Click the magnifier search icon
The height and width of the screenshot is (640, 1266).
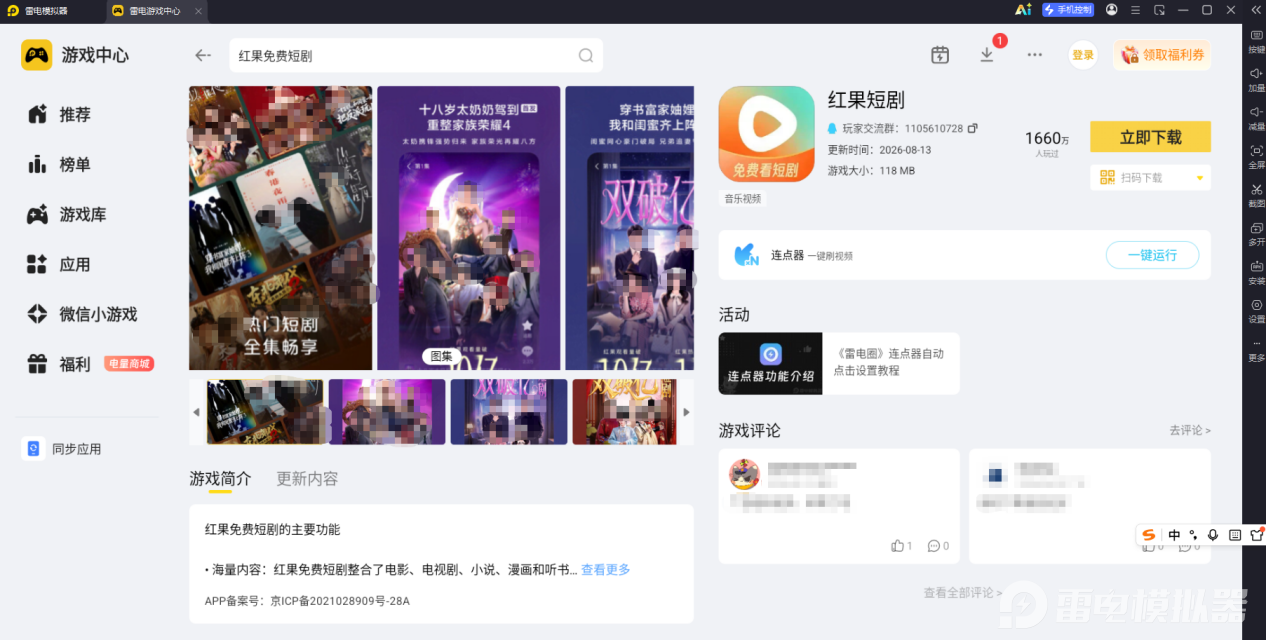point(585,56)
